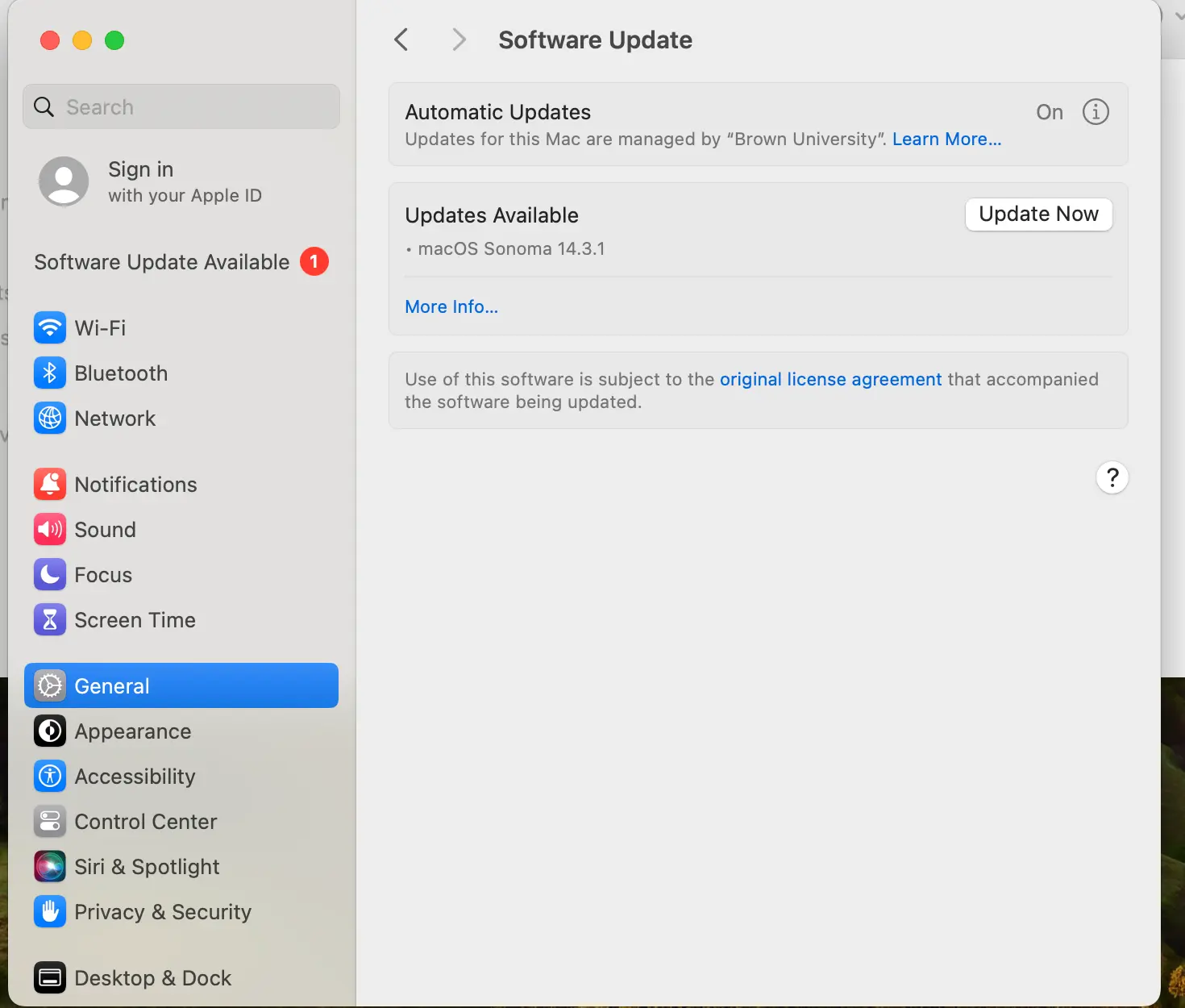Select Software Update Available in sidebar
Viewport: 1185px width, 1008px height.
181,262
